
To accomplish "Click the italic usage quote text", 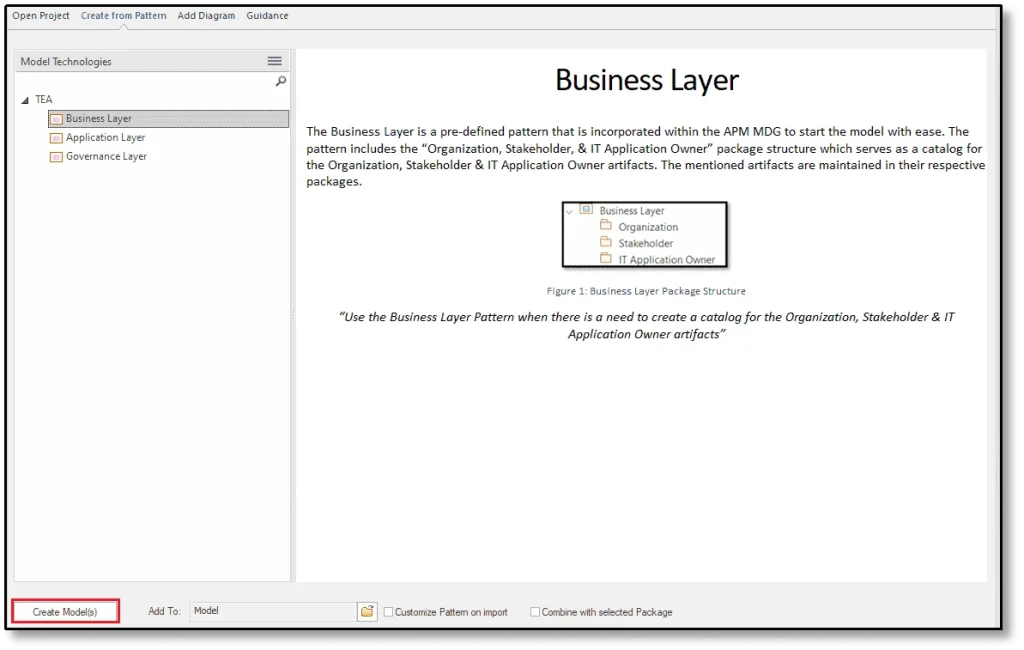I will coord(646,325).
